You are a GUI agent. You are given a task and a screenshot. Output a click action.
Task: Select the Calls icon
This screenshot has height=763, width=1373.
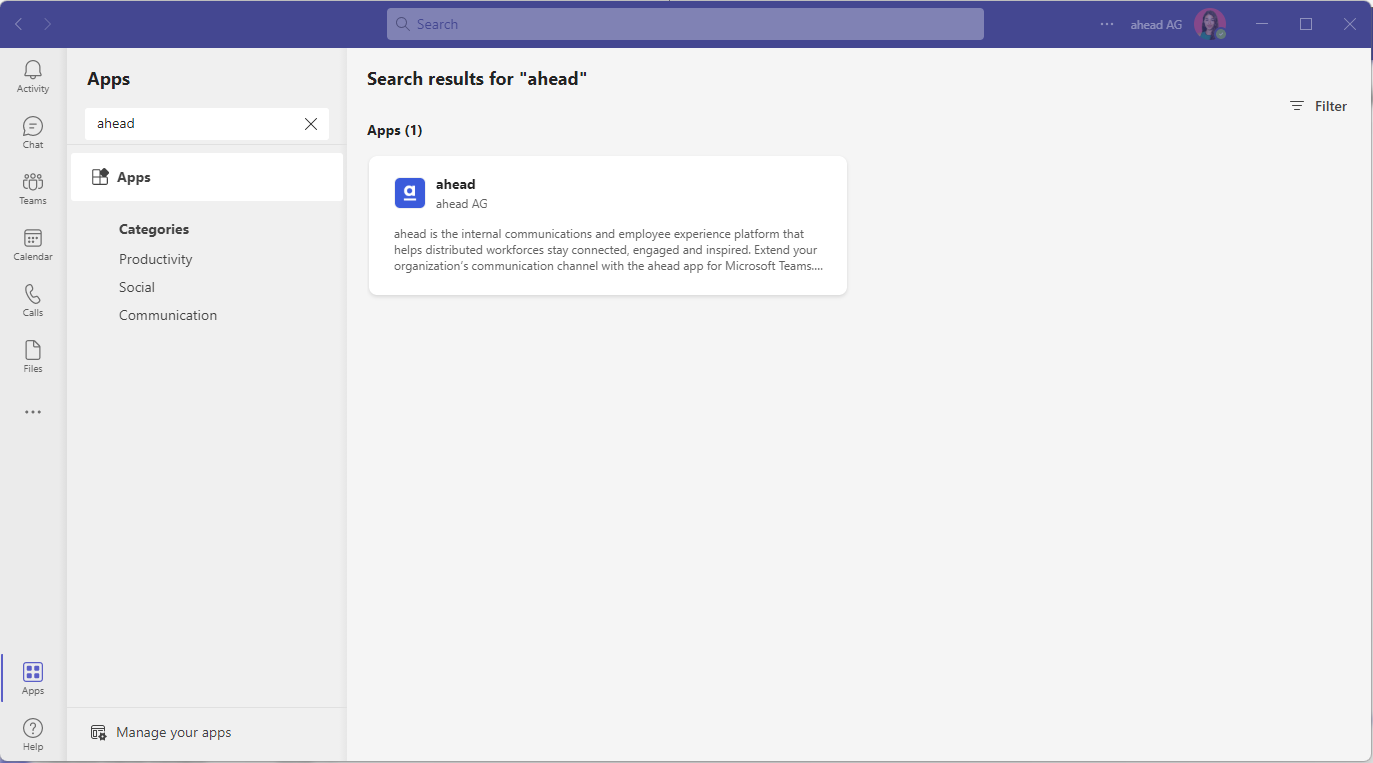click(32, 299)
